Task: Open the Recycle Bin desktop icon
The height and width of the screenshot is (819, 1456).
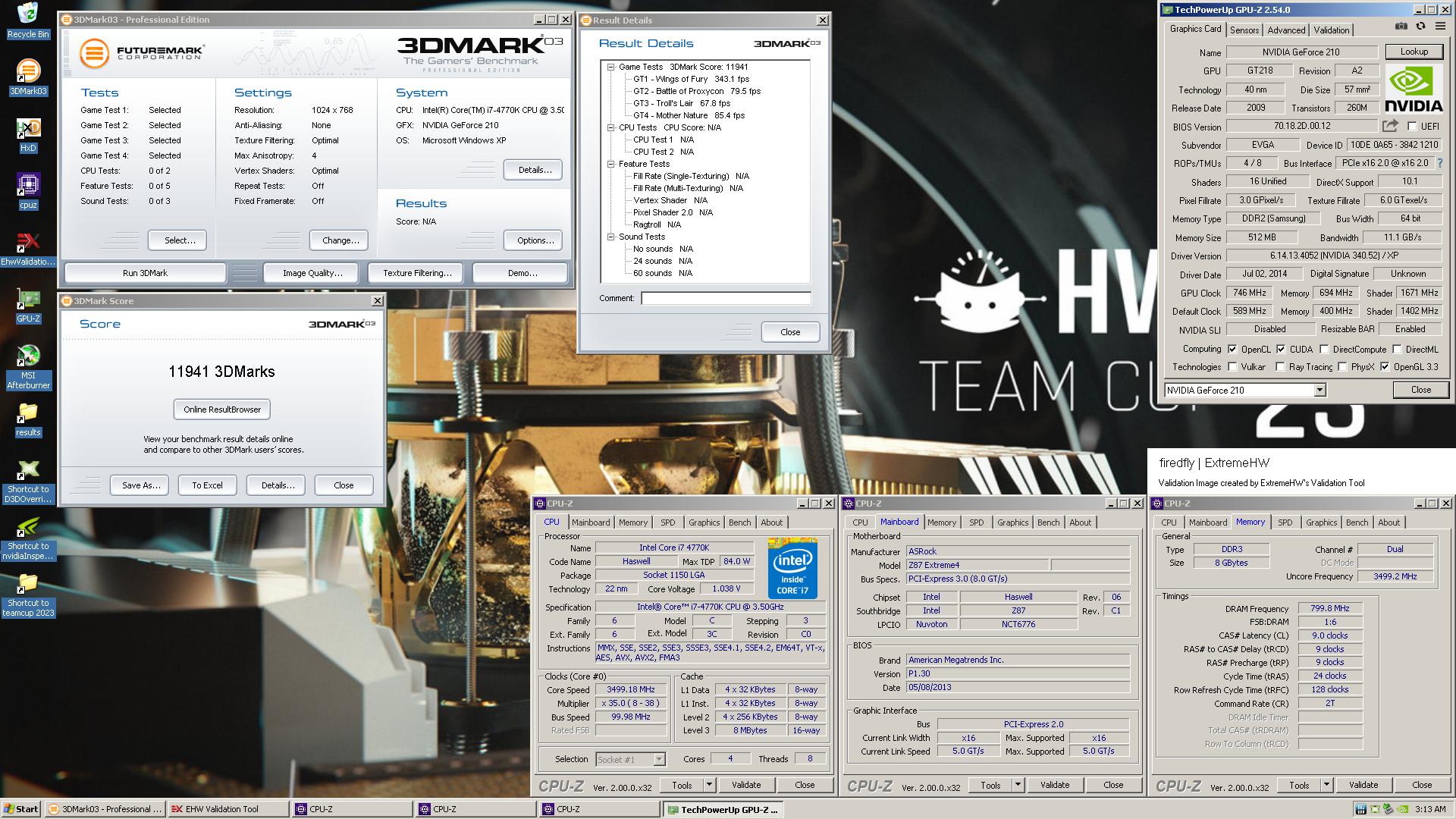Action: point(28,20)
